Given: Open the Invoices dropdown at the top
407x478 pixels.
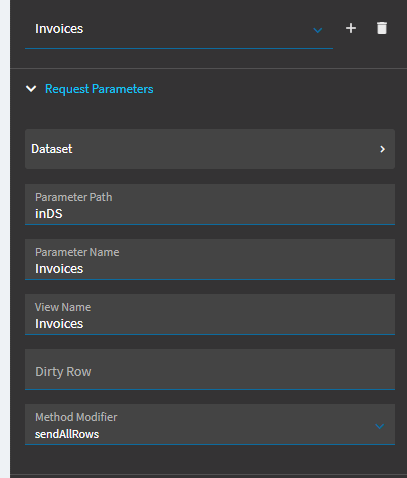Looking at the screenshot, I should pyautogui.click(x=179, y=29).
